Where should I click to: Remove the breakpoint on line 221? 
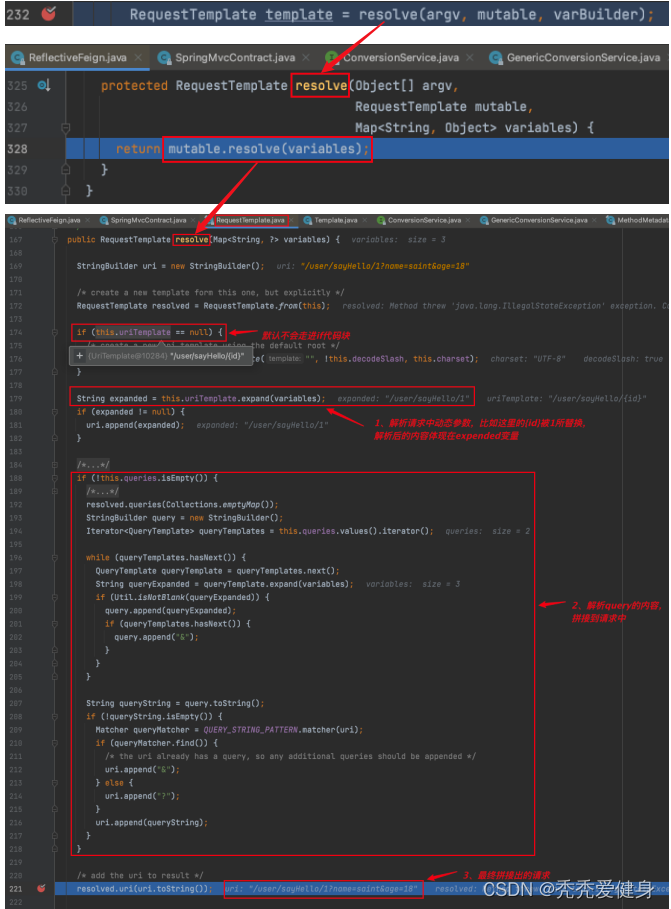41,888
